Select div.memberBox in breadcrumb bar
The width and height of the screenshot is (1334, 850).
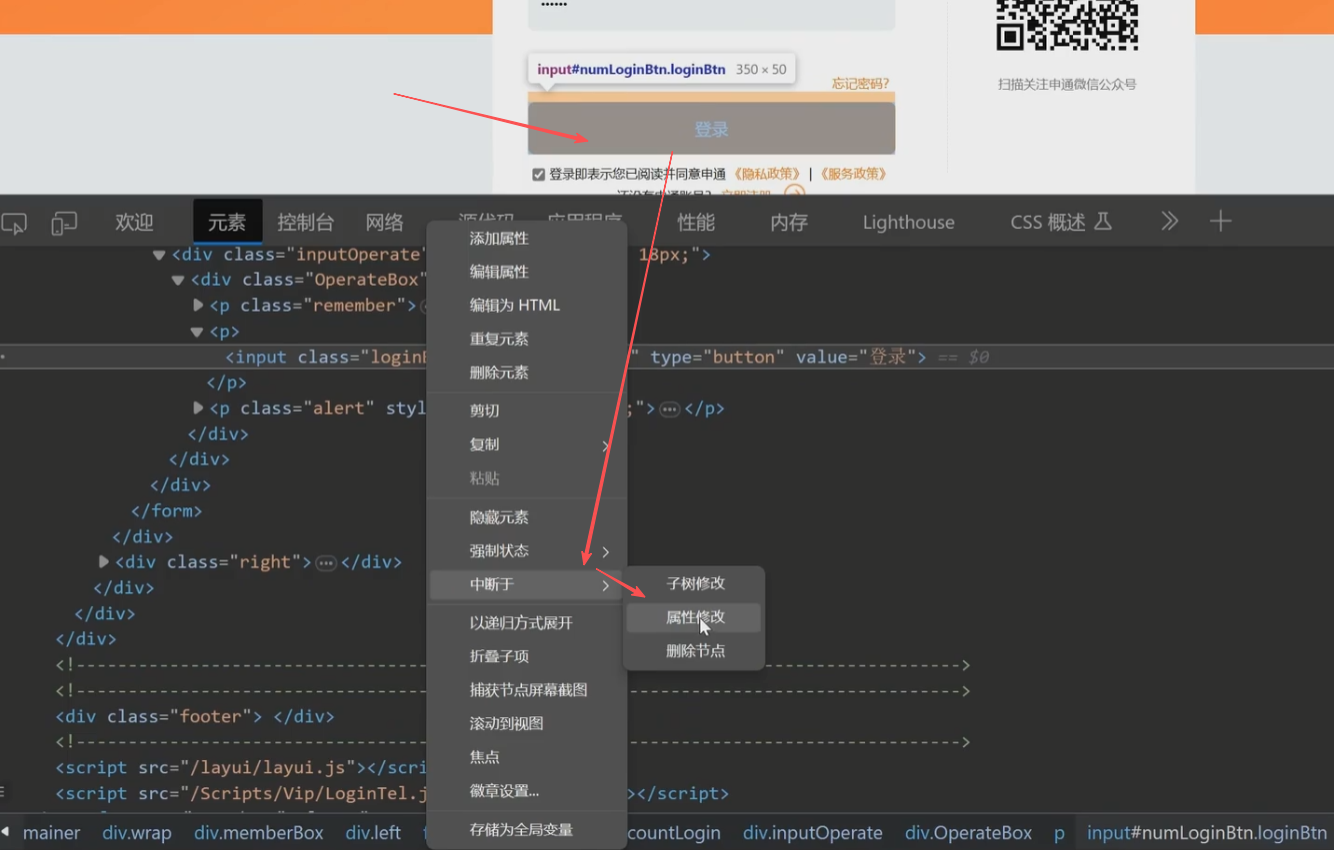[259, 833]
